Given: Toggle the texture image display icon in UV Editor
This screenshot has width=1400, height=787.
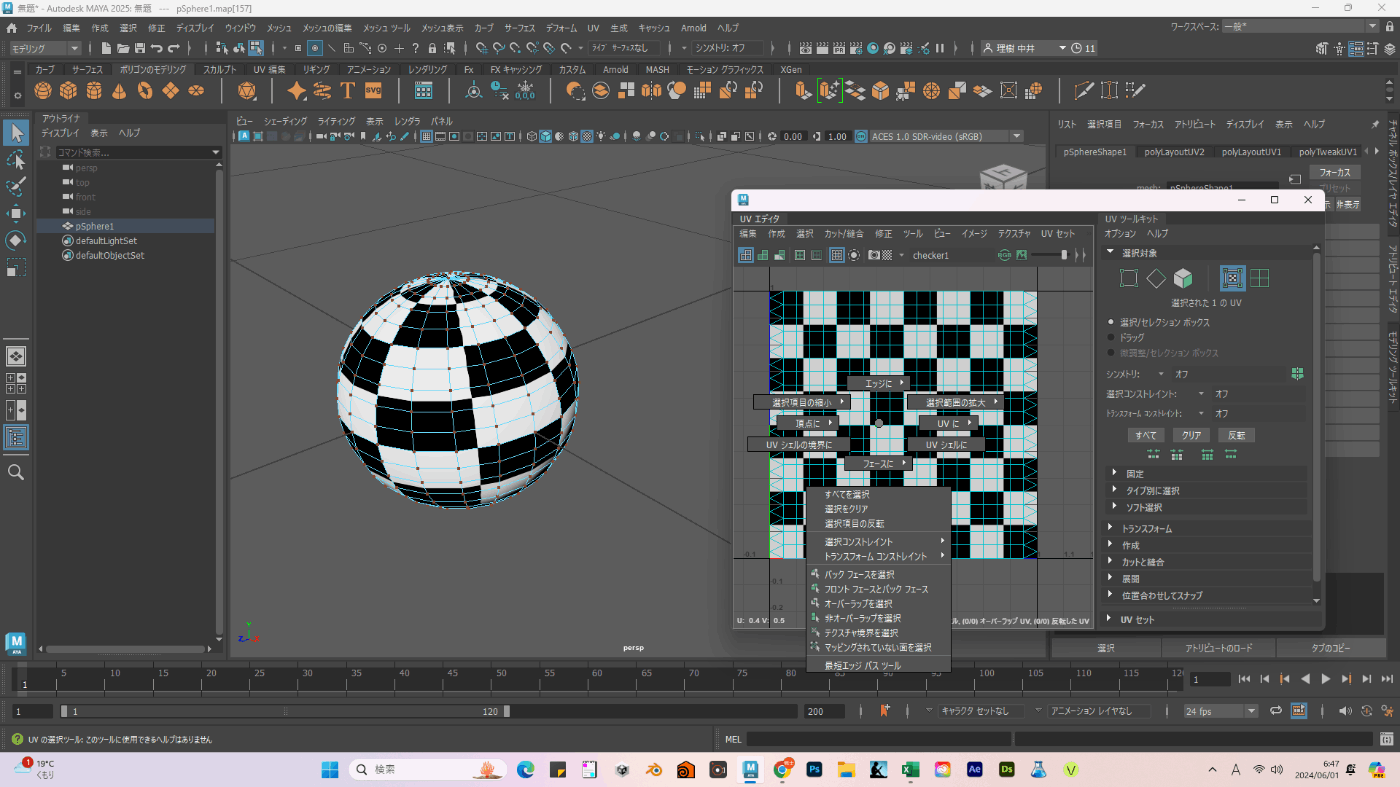Looking at the screenshot, I should click(x=1022, y=255).
